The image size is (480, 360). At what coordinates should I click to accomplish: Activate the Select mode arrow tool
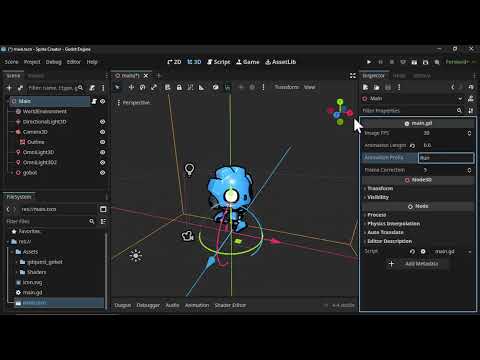coord(117,87)
